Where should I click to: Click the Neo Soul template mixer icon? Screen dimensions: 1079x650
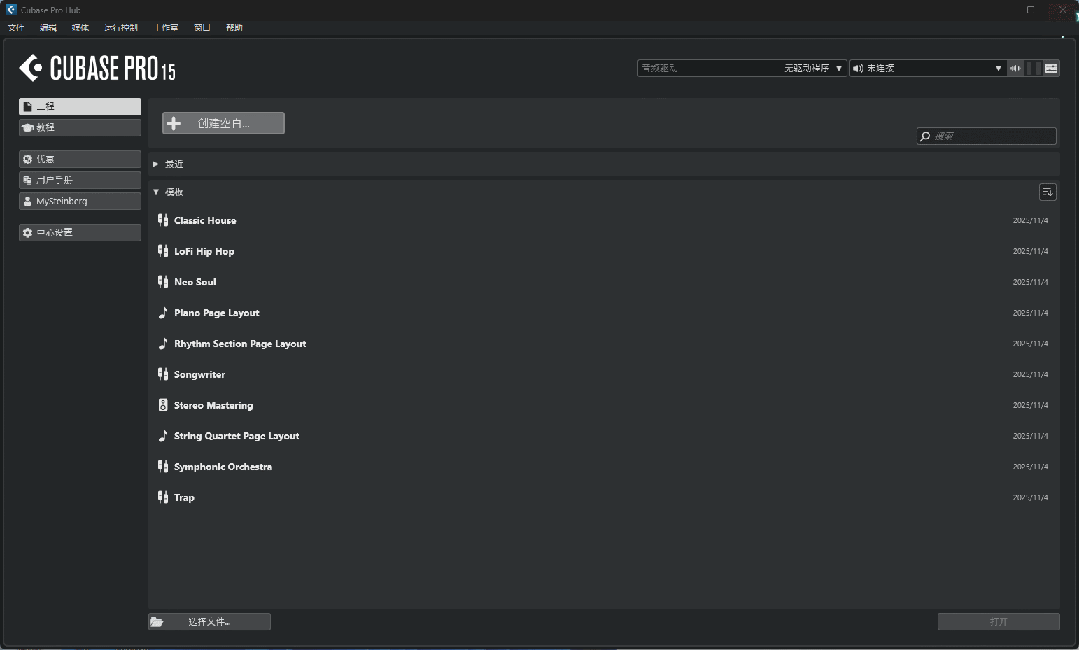(163, 282)
